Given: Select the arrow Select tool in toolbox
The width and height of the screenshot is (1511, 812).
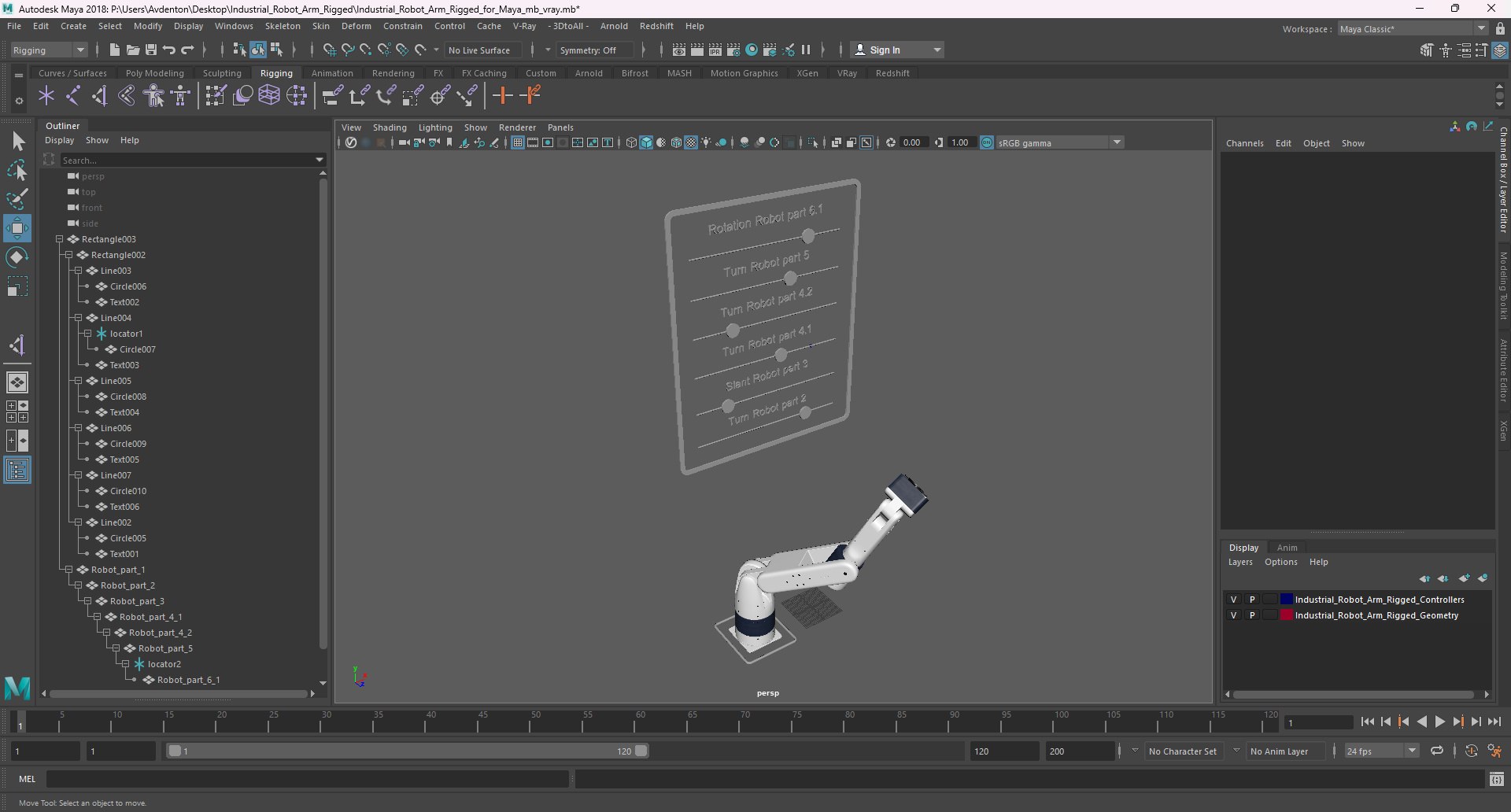Looking at the screenshot, I should click(x=17, y=142).
